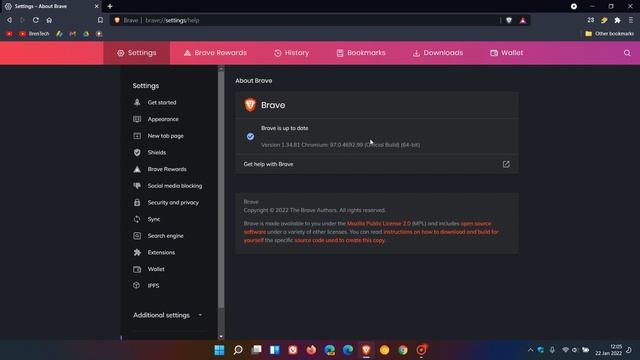This screenshot has height=360, width=640.
Task: Open the History top tab
Action: 291,53
